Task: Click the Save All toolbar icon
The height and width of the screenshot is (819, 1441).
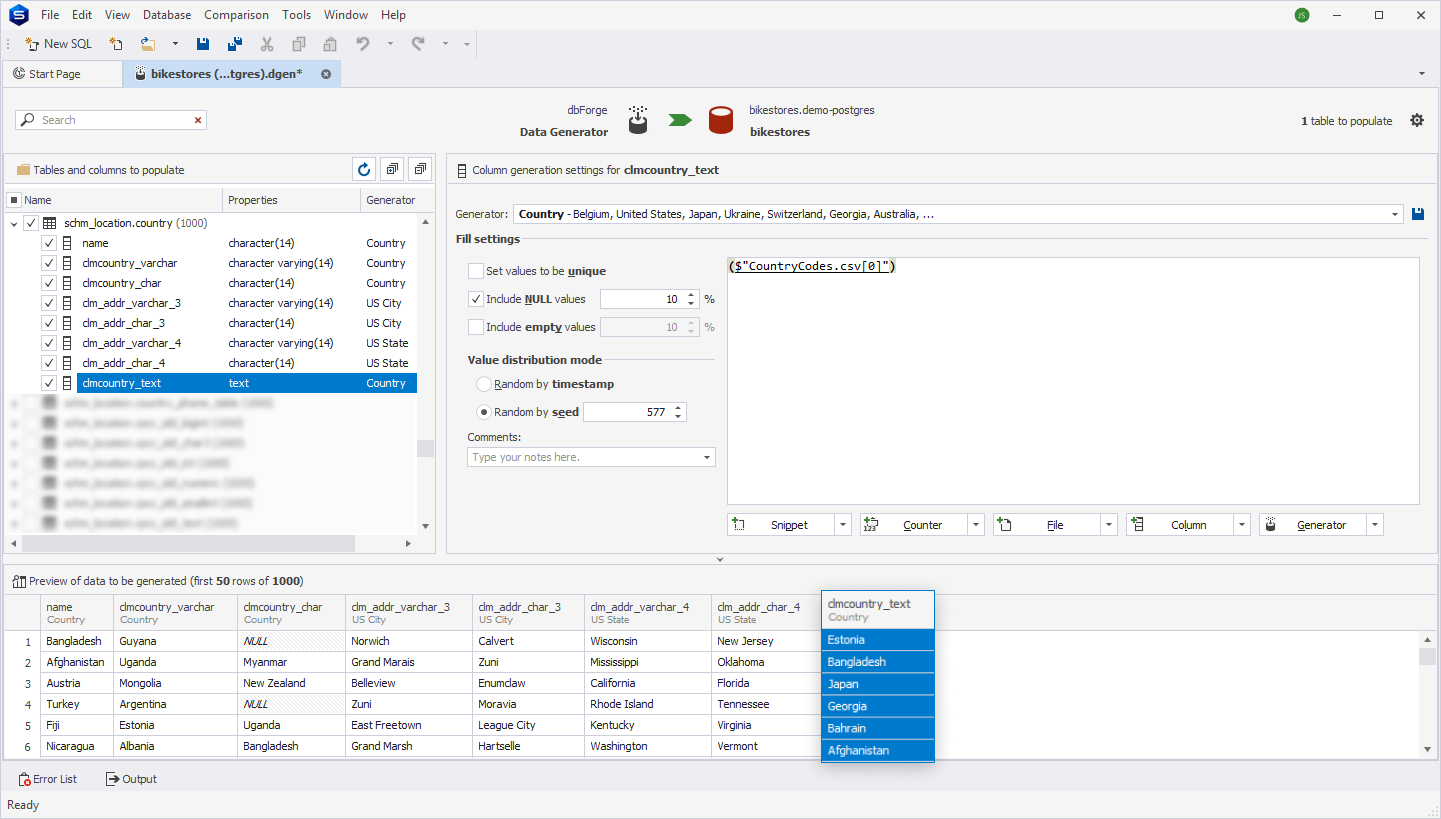Action: 235,44
